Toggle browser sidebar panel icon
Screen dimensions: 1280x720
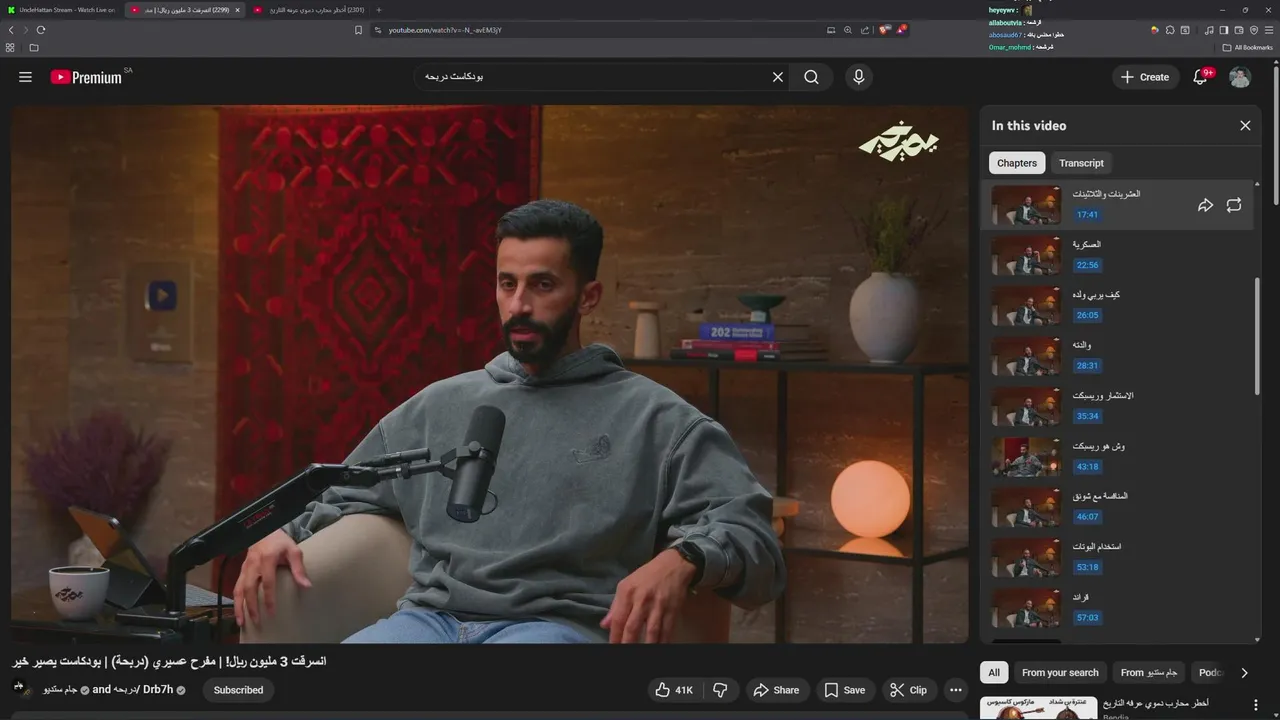1225,30
